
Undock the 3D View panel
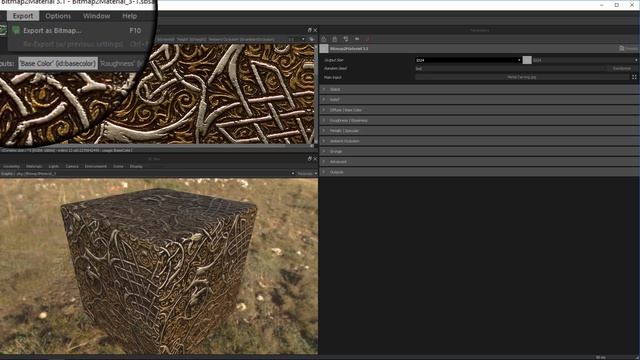pos(309,159)
